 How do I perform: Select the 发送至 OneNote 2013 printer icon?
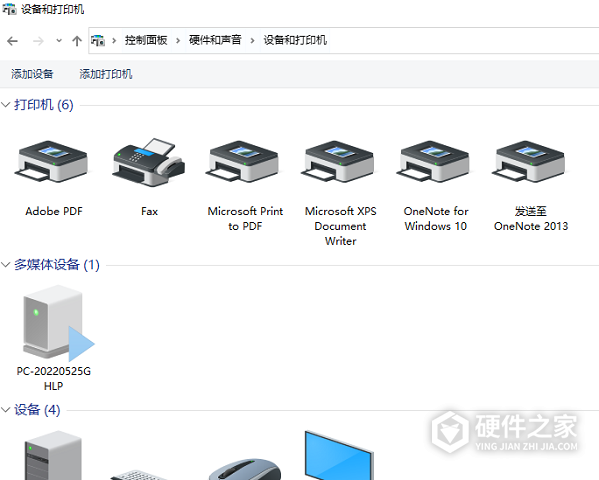coord(529,162)
